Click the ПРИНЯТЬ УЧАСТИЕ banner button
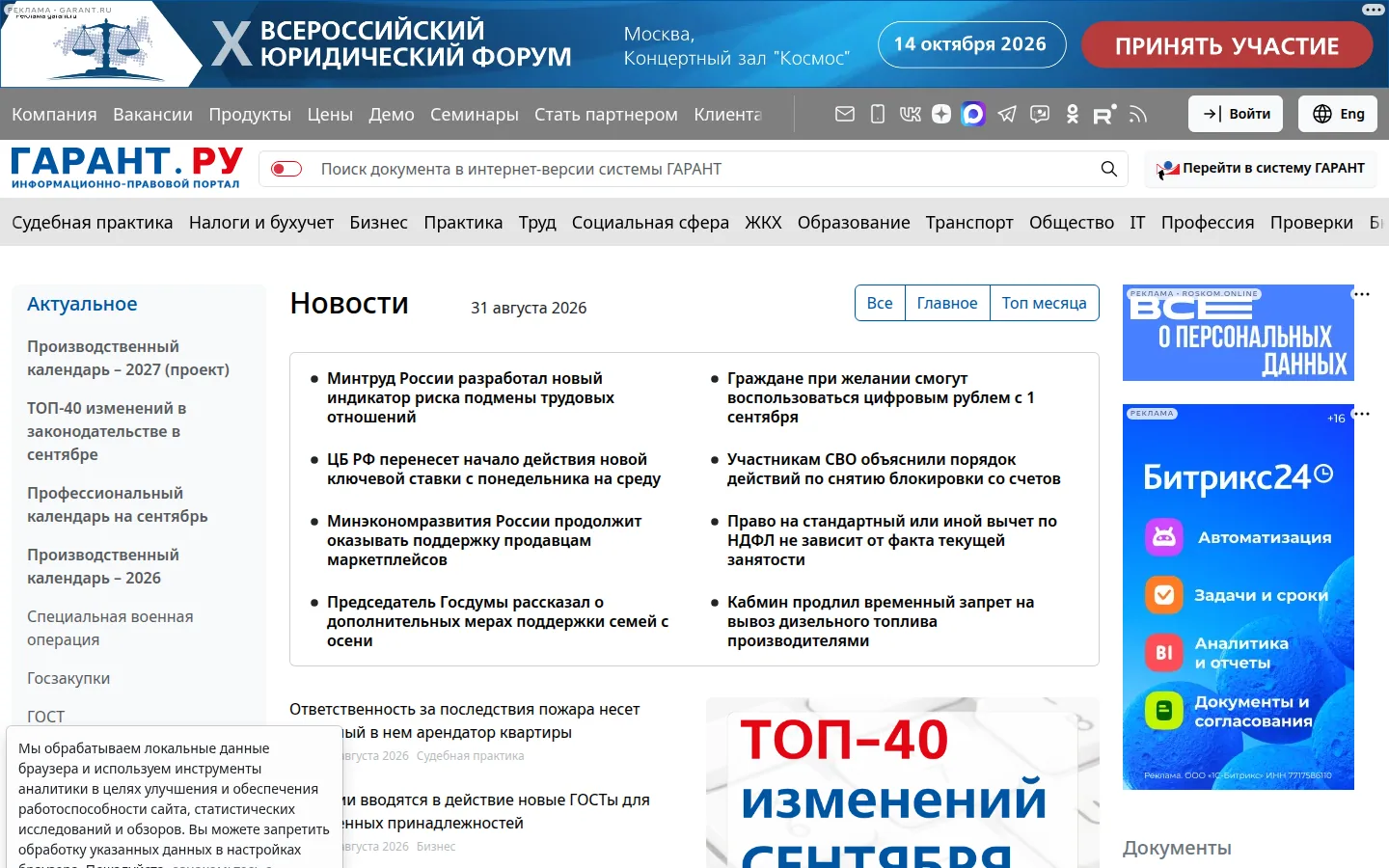The width and height of the screenshot is (1389, 868). coord(1227,45)
